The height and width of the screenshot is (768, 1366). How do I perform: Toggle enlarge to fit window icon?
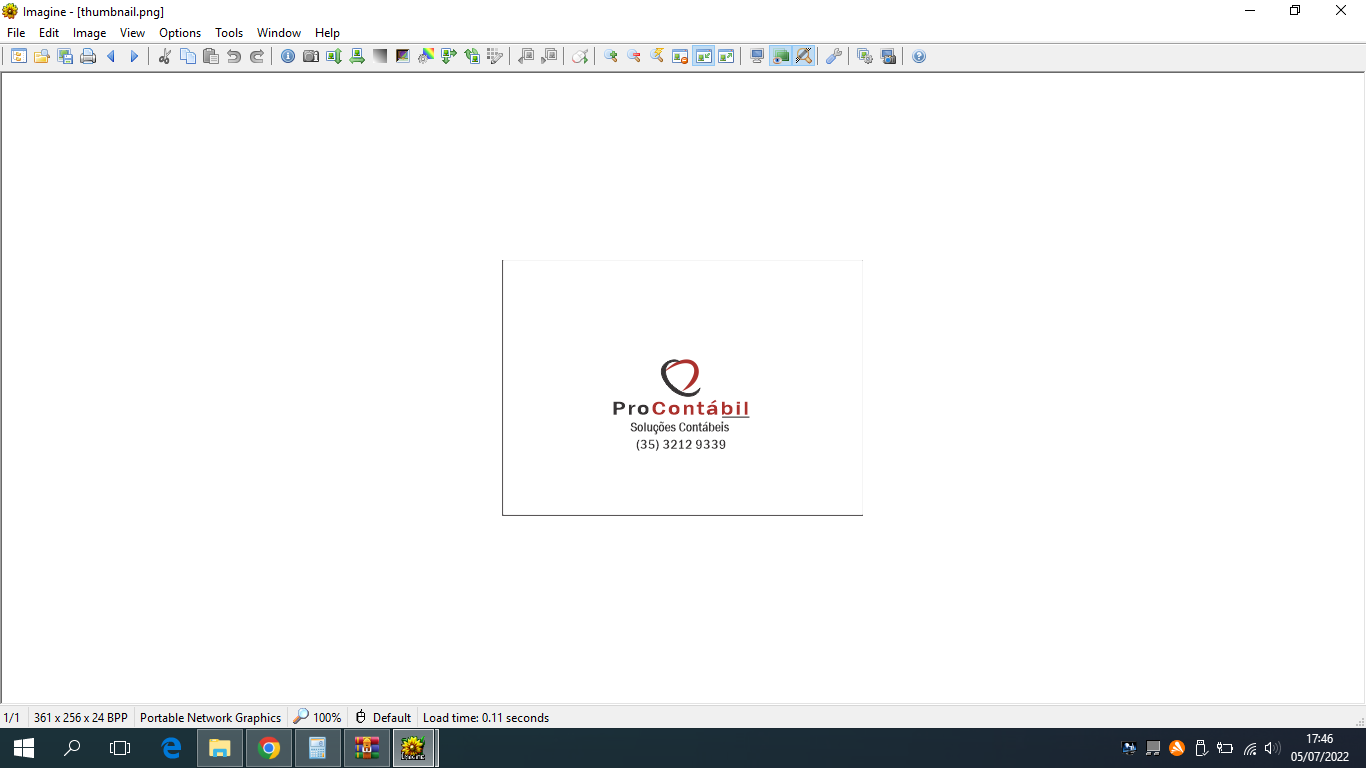click(x=726, y=57)
